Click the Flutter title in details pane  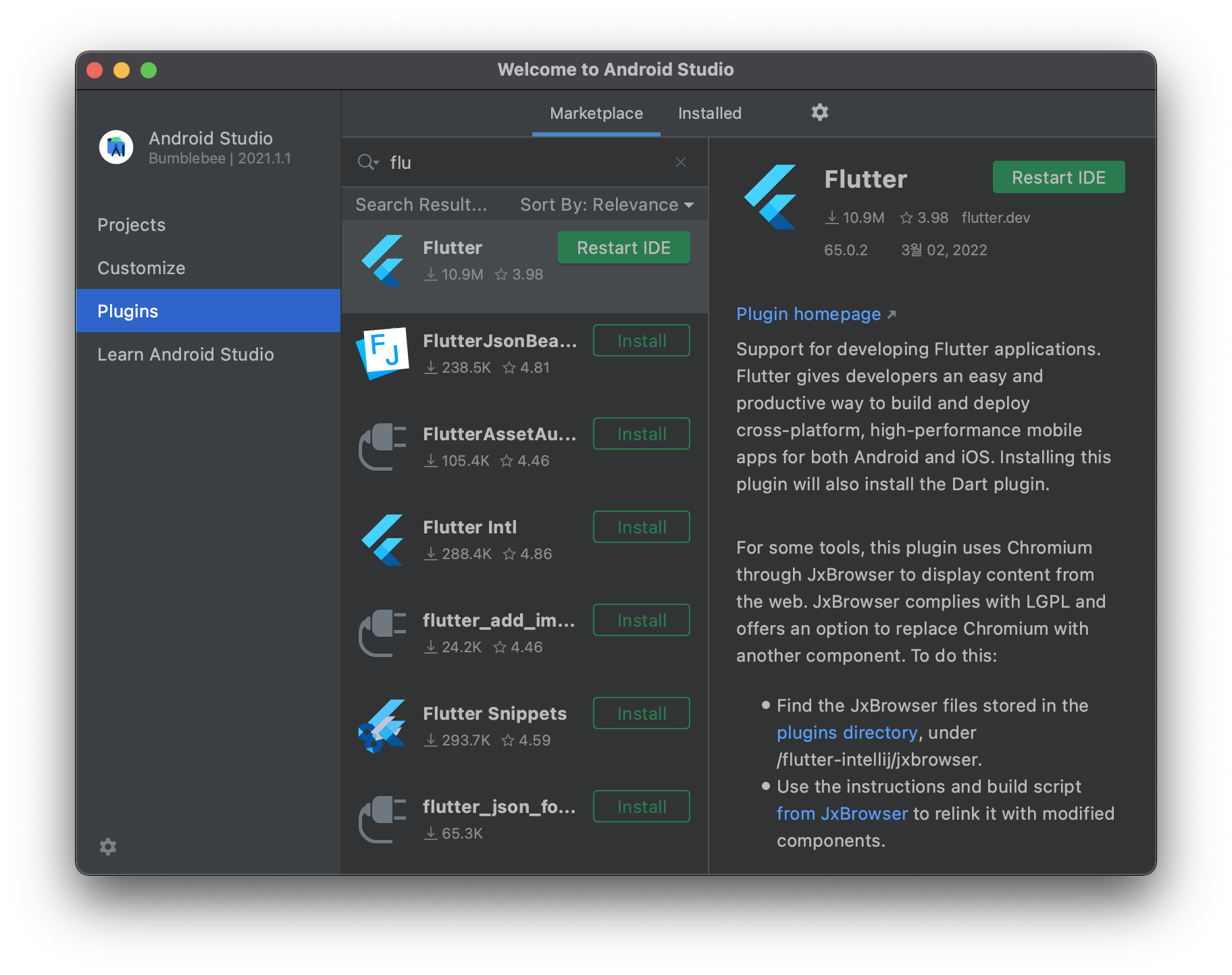(x=865, y=179)
